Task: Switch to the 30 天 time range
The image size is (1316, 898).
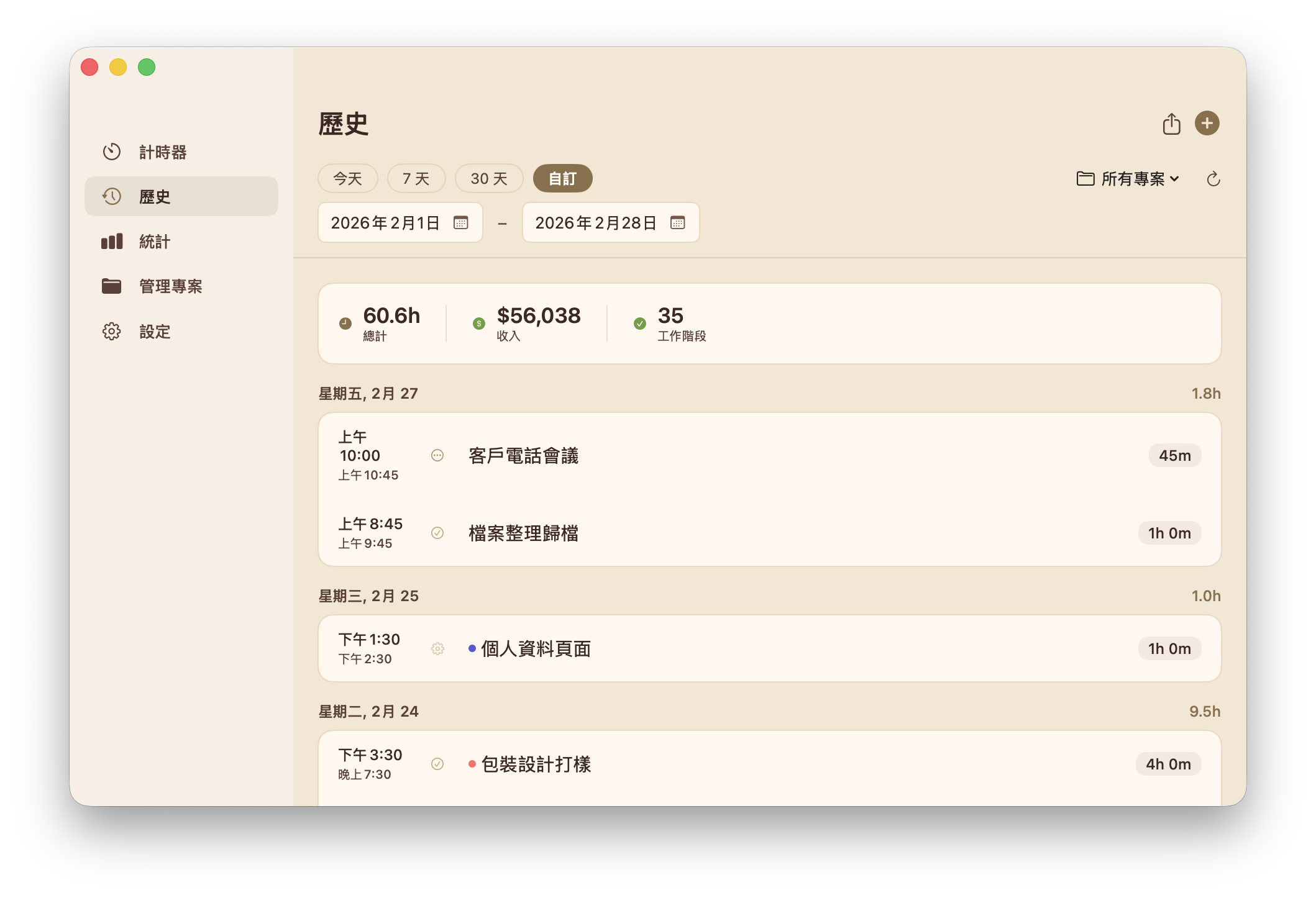Action: pos(488,178)
